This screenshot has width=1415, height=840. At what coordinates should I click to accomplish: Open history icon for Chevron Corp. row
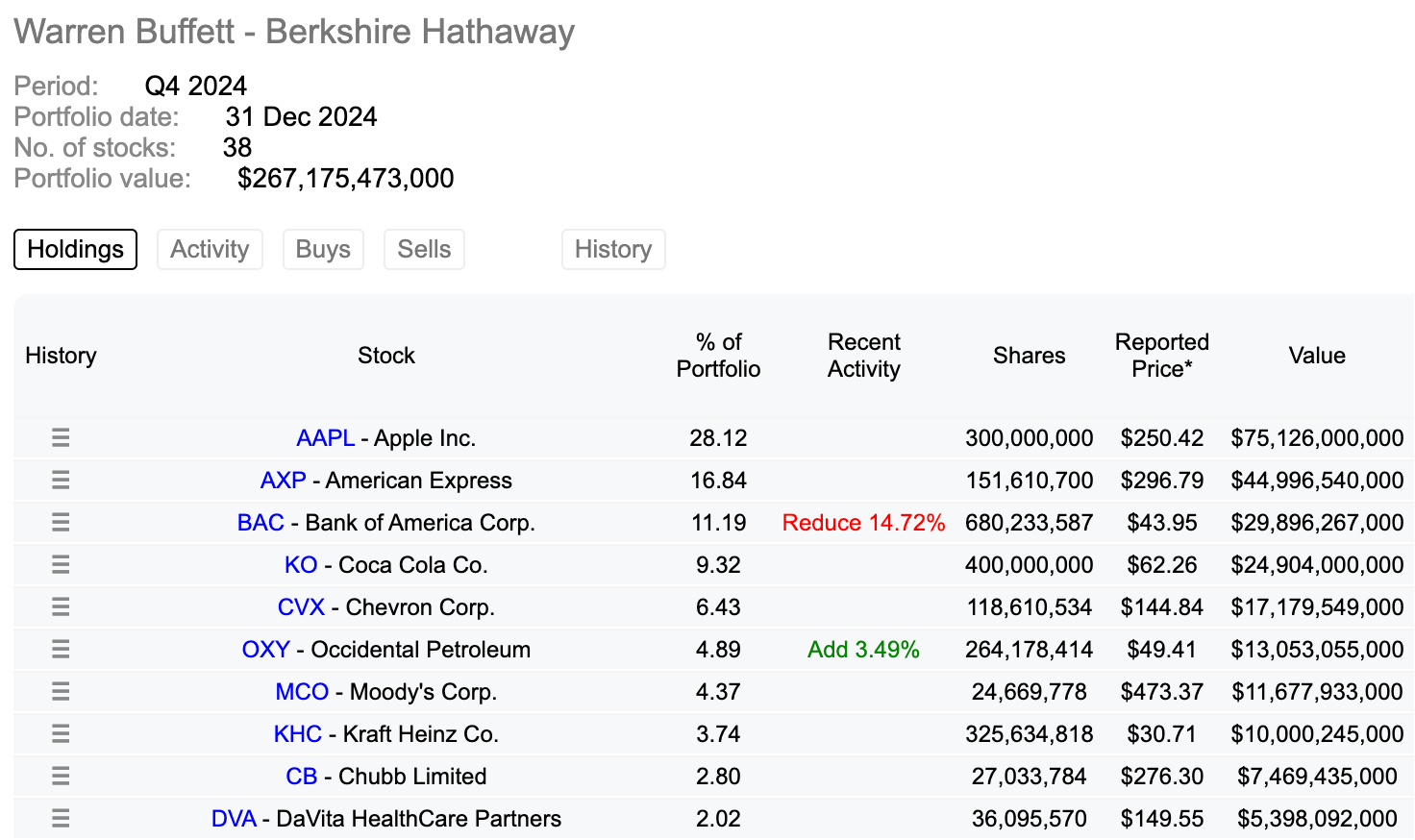pyautogui.click(x=61, y=607)
